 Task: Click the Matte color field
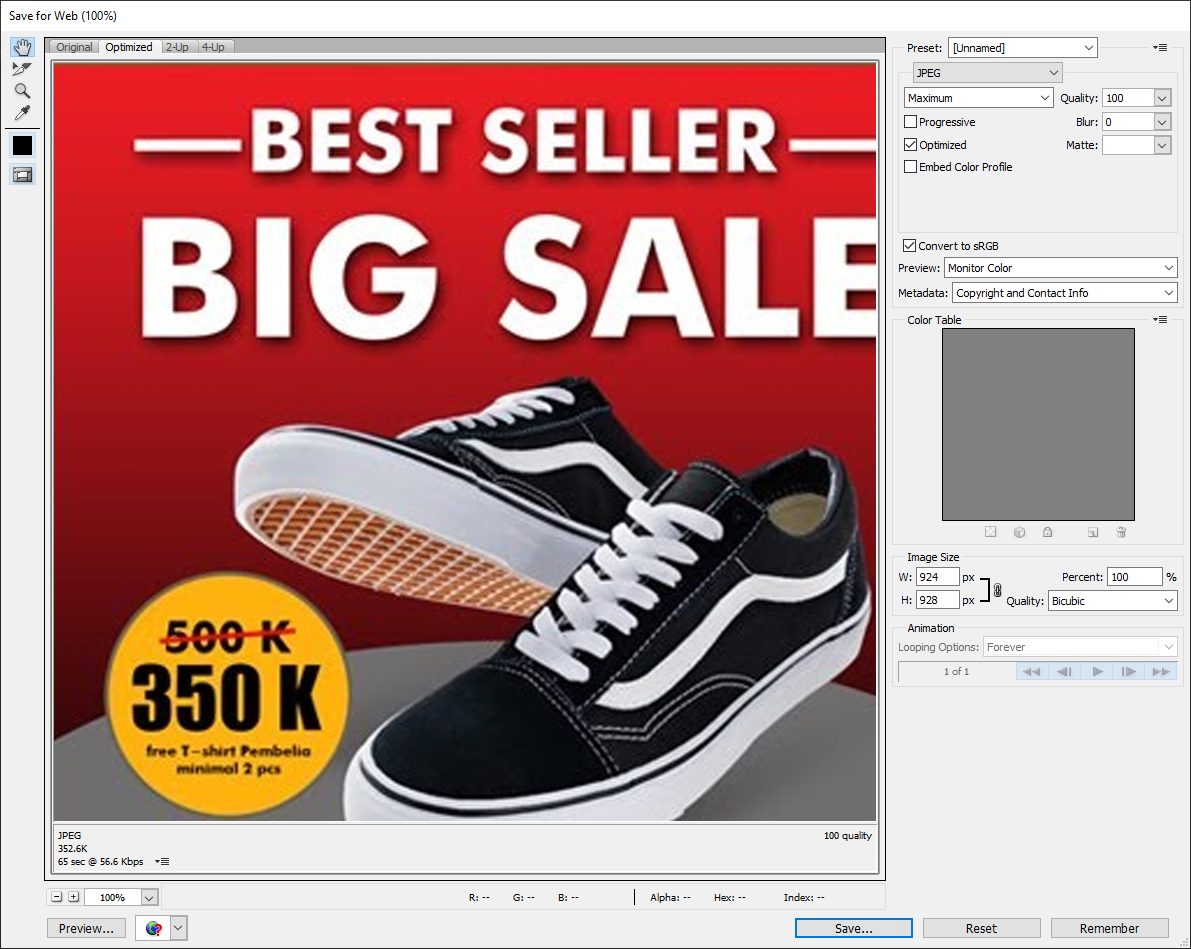click(x=1128, y=145)
